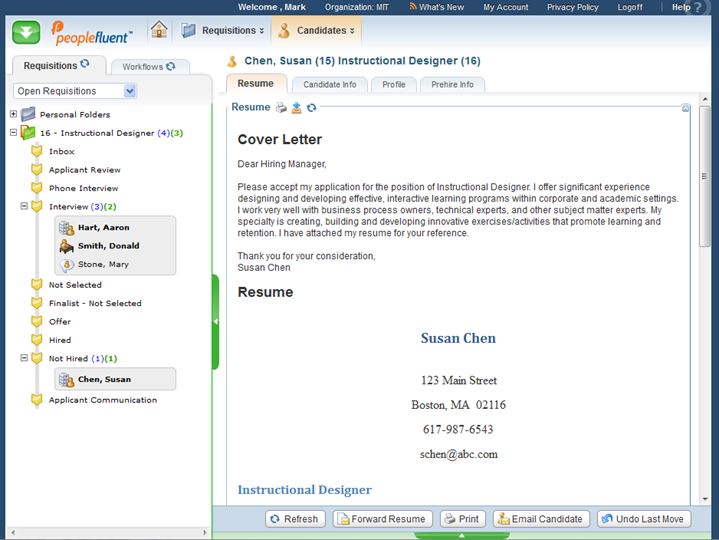This screenshot has height=540, width=719.
Task: Click the Logoff link
Action: pos(630,7)
